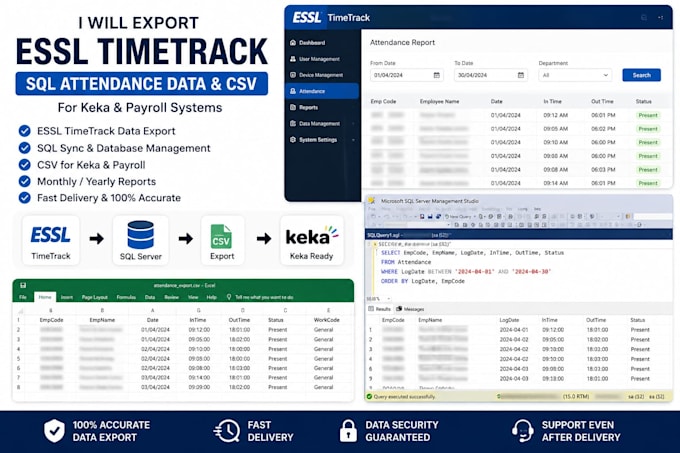Viewport: 680px width, 453px height.
Task: Click the SQL Server database icon
Action: (x=141, y=235)
